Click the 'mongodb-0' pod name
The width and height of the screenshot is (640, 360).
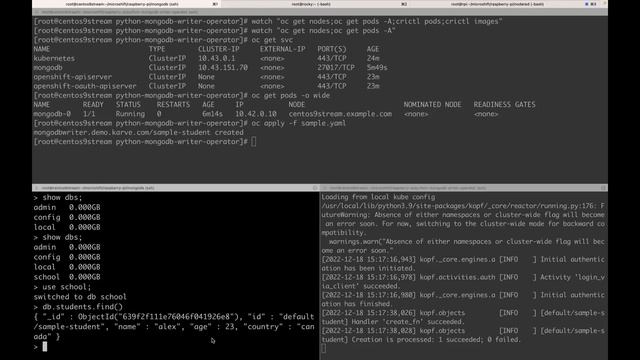point(52,114)
